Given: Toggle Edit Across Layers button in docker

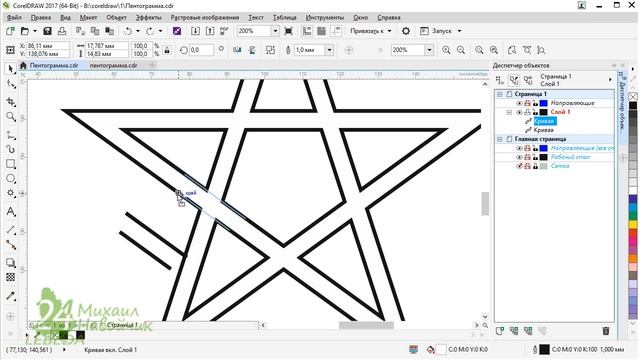Looking at the screenshot, I should pyautogui.click(x=514, y=80).
